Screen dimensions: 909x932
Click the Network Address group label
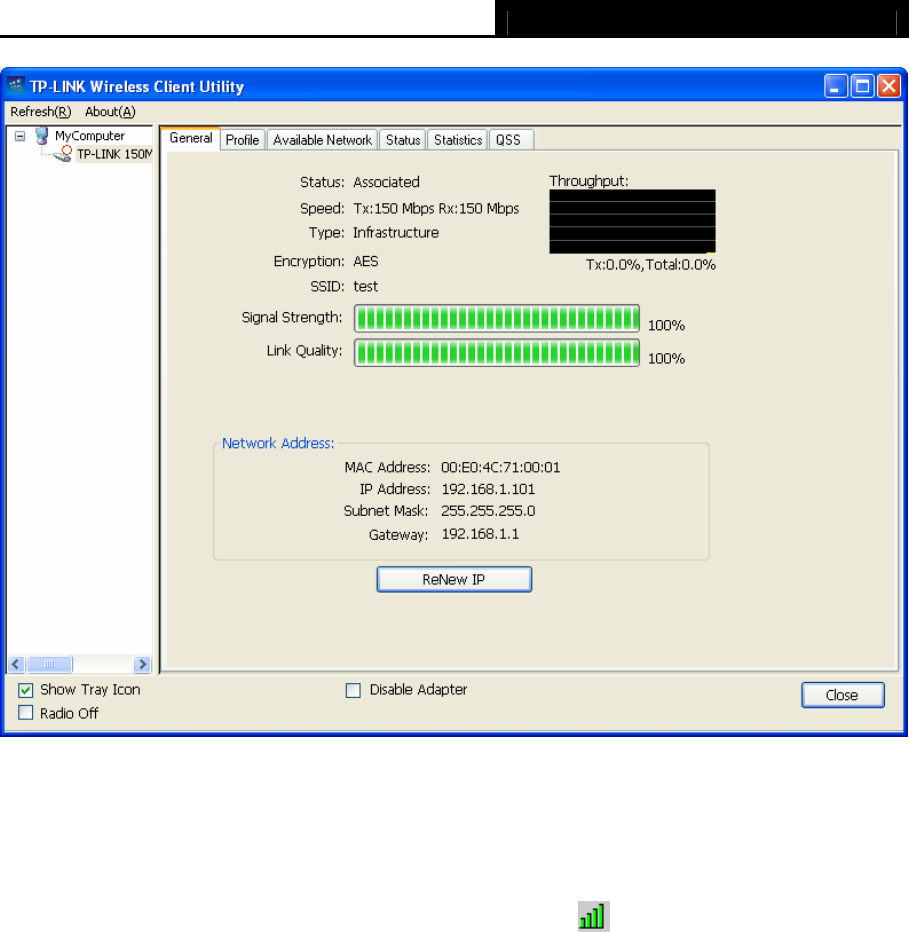pos(278,443)
